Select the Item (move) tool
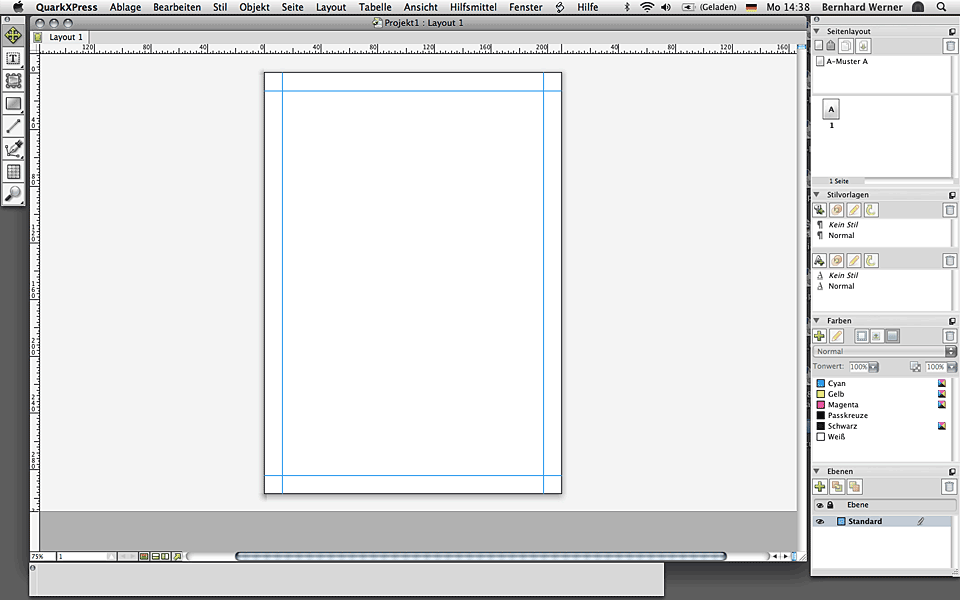This screenshot has height=600, width=960. 13,36
